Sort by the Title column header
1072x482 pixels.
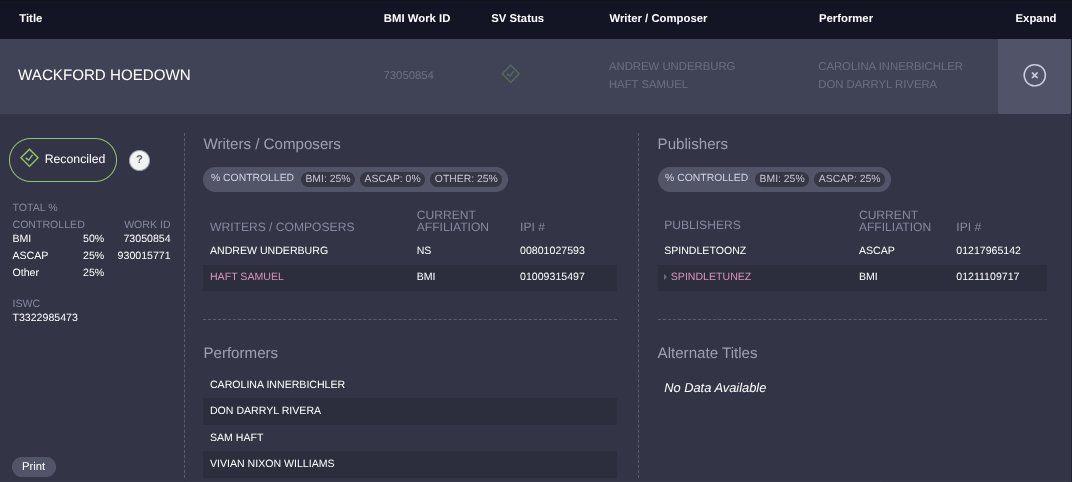(31, 18)
